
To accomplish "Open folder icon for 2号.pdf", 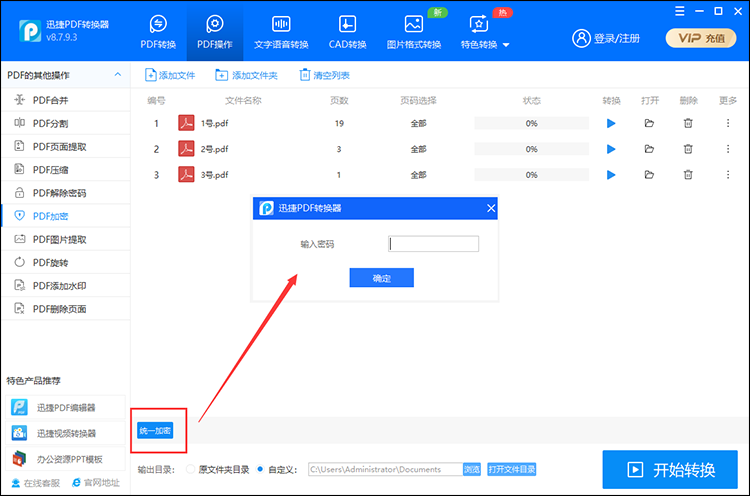I will (x=649, y=149).
